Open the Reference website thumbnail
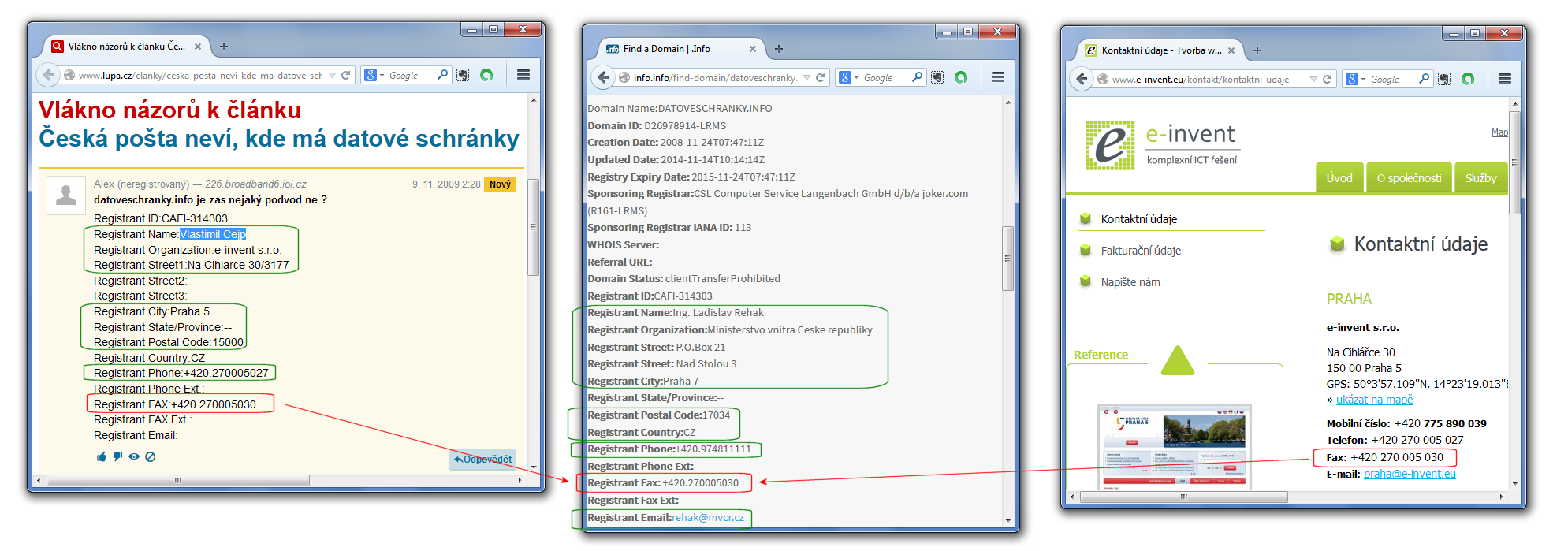Image resolution: width=1568 pixels, height=551 pixels. pos(1174,447)
